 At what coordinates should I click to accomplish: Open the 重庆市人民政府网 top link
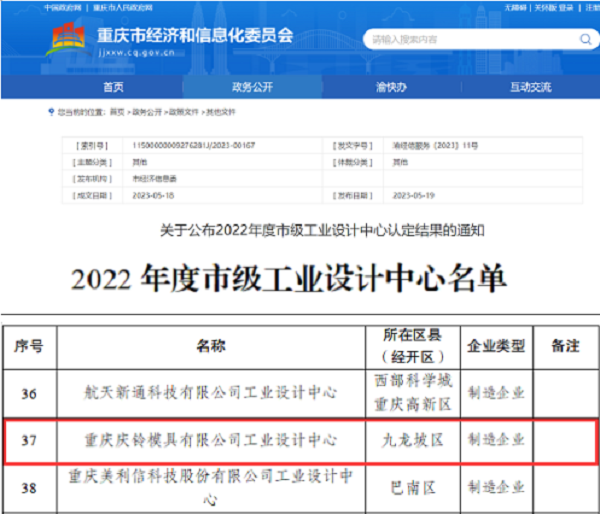(x=123, y=8)
